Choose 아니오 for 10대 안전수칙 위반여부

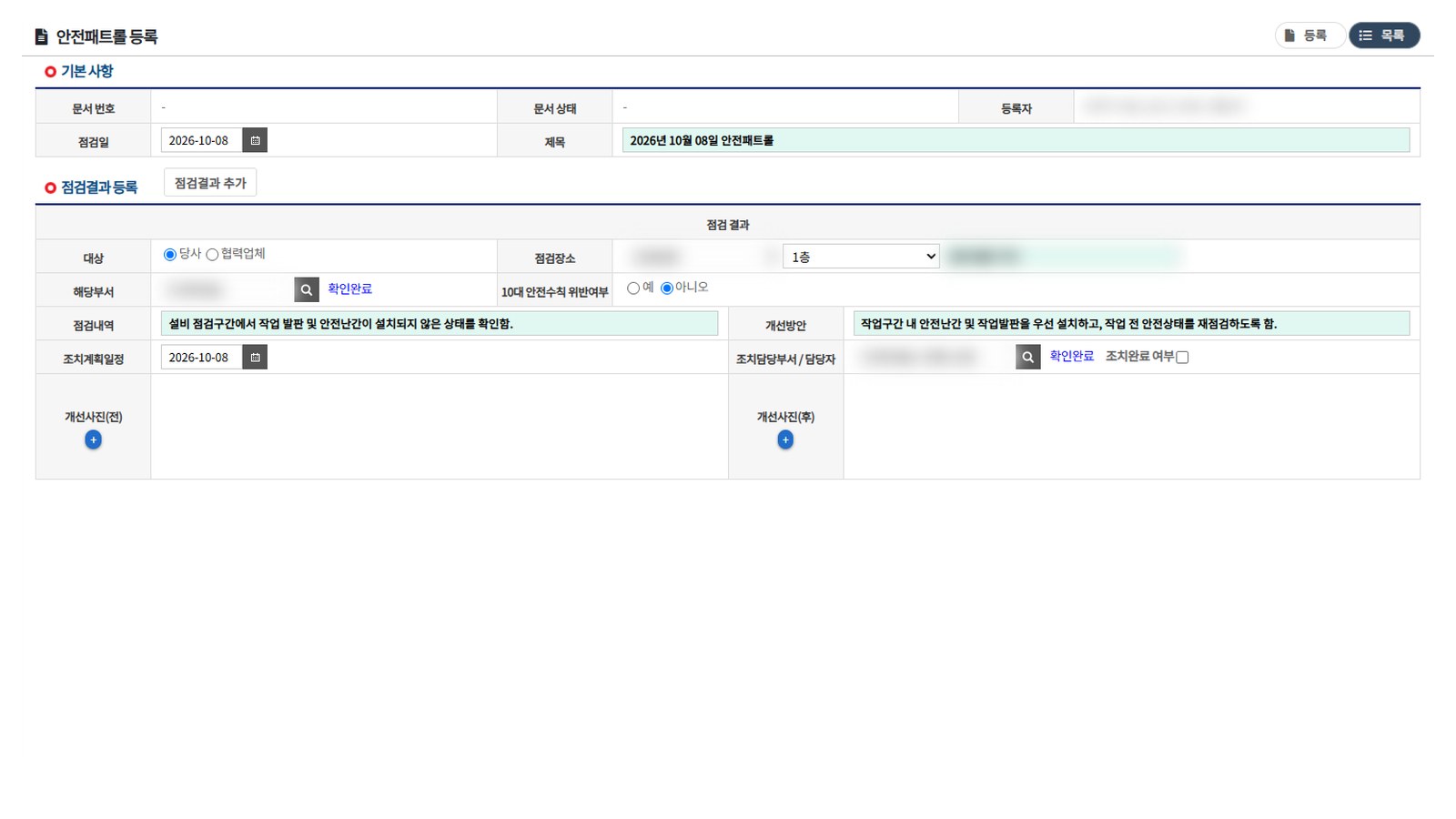[667, 288]
